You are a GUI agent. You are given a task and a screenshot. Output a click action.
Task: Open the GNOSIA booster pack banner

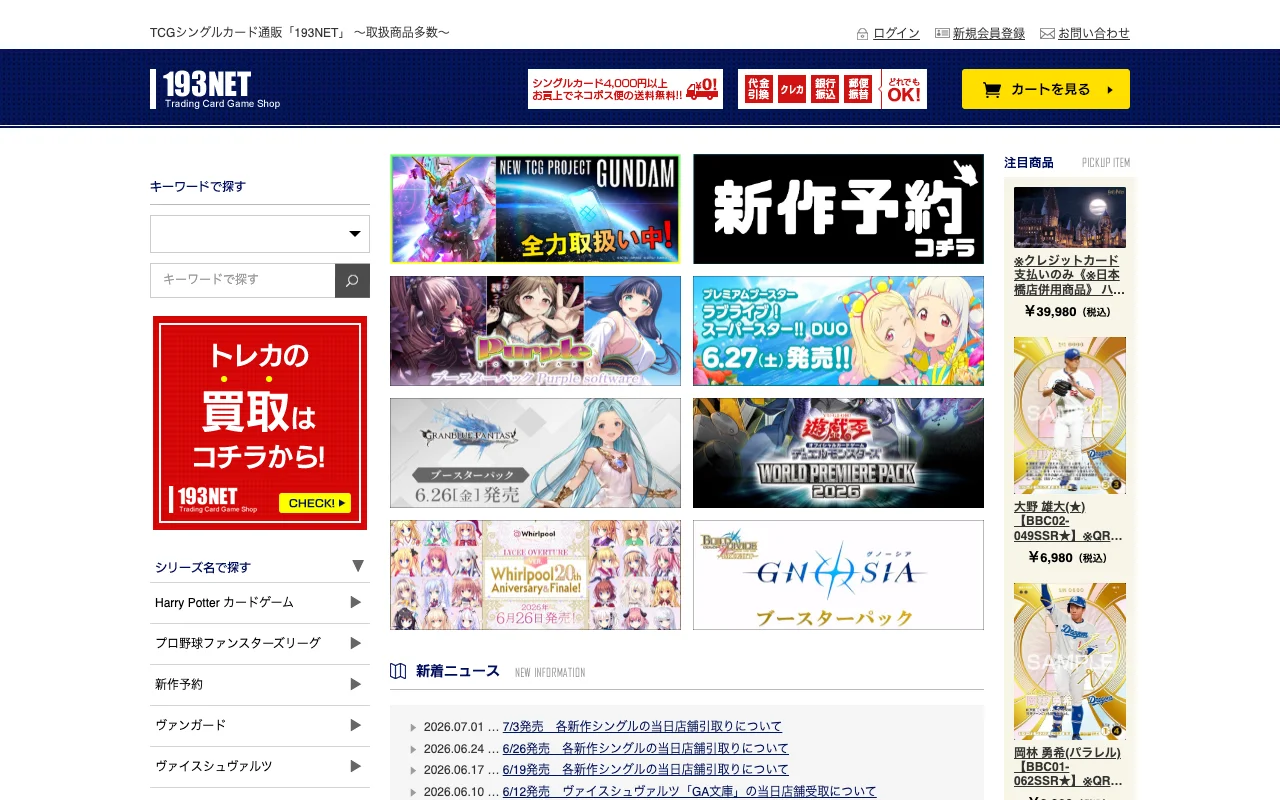click(838, 575)
